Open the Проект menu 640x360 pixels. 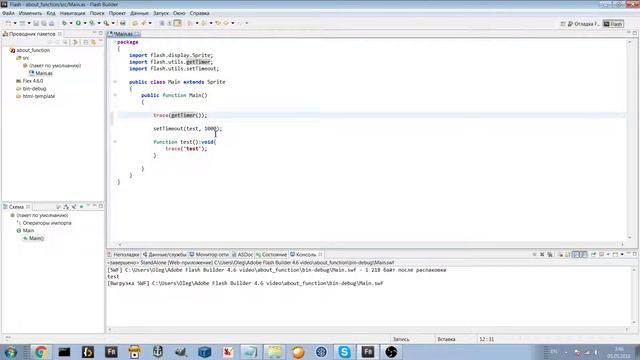point(117,13)
